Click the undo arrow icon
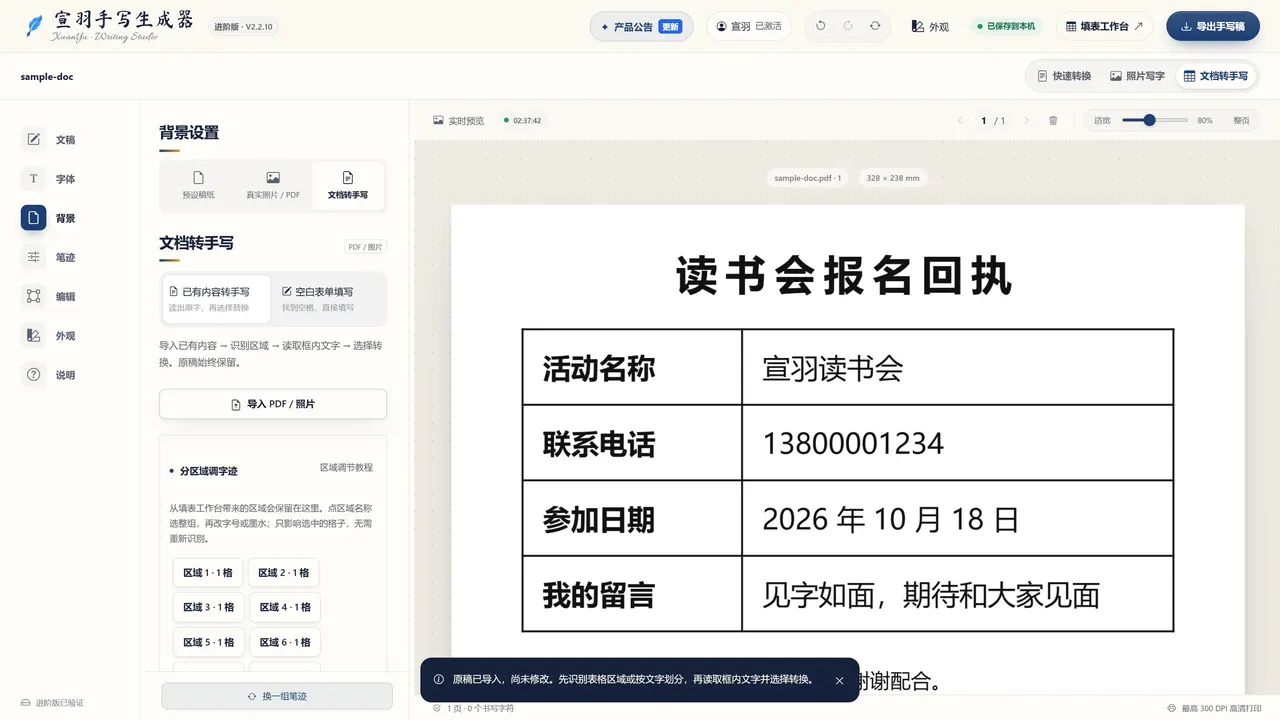Screen dimensions: 1280x720 (x=821, y=26)
